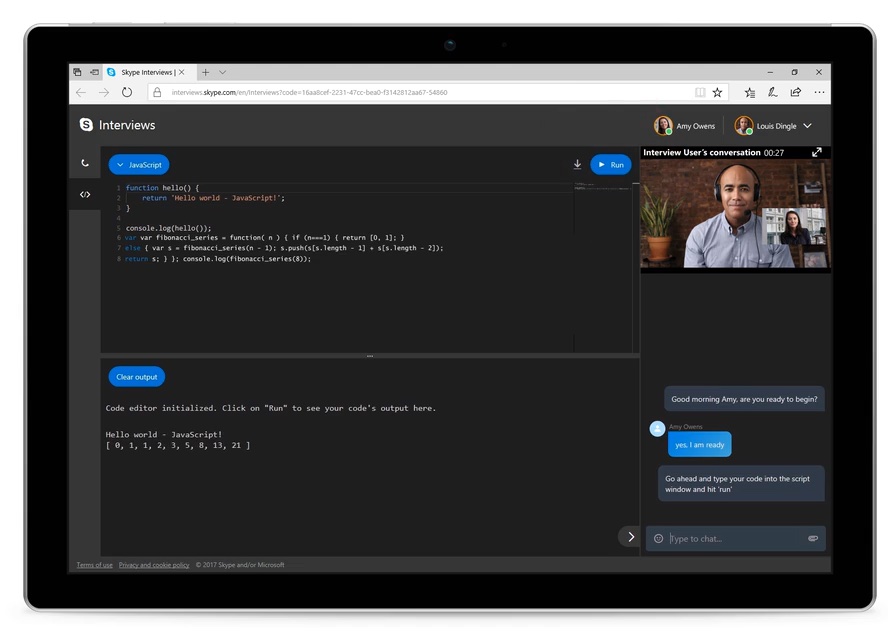Add page to favorites with star icon
The width and height of the screenshot is (888, 632).
[718, 92]
